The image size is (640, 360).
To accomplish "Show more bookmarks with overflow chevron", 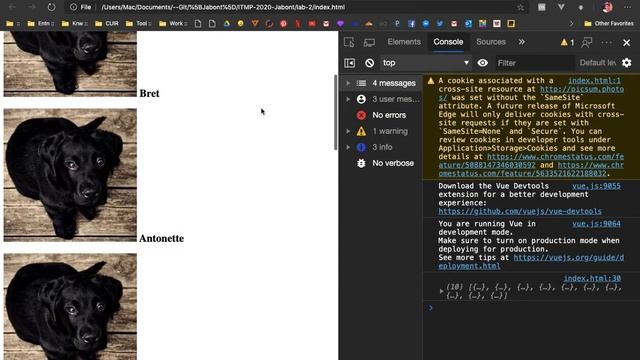I will 571,24.
